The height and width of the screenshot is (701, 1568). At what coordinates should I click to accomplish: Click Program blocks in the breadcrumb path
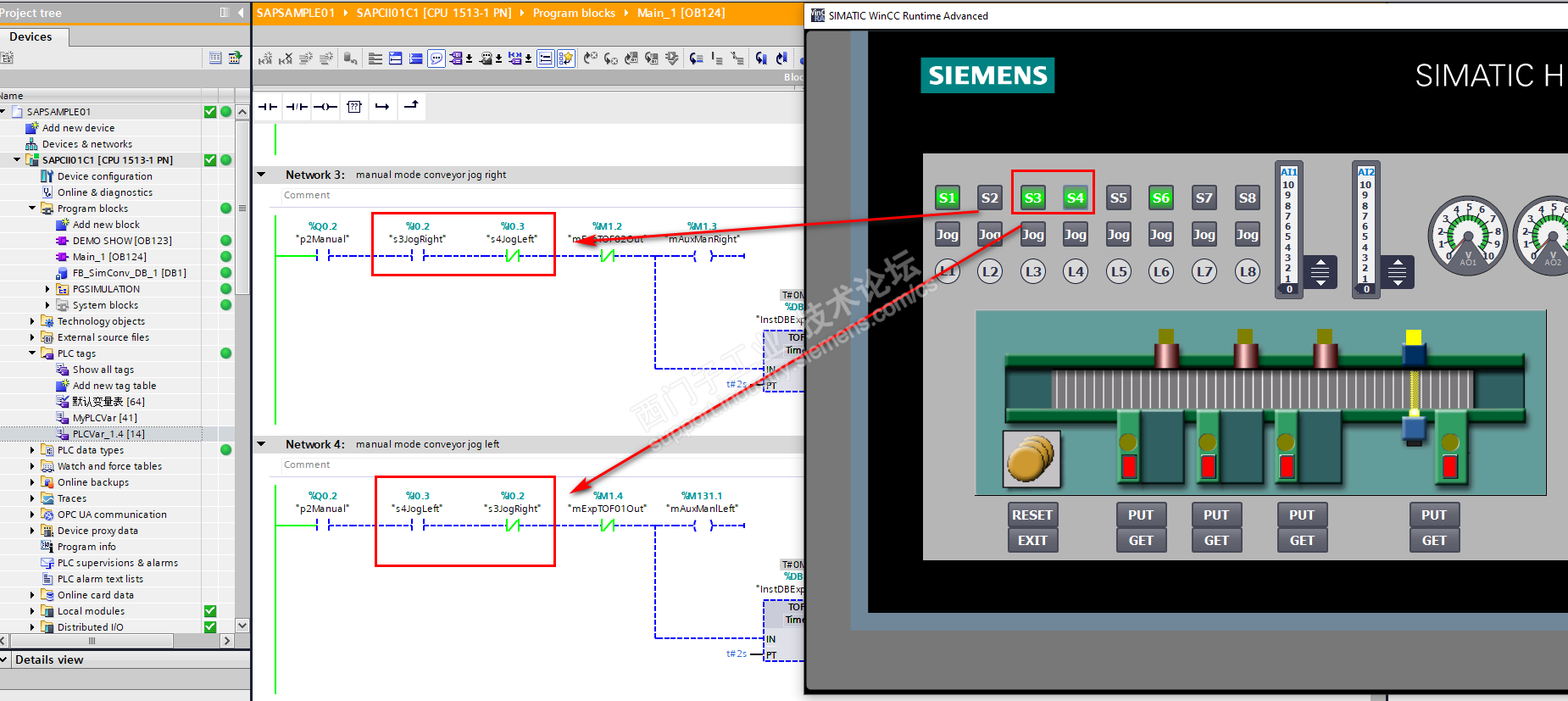[574, 13]
